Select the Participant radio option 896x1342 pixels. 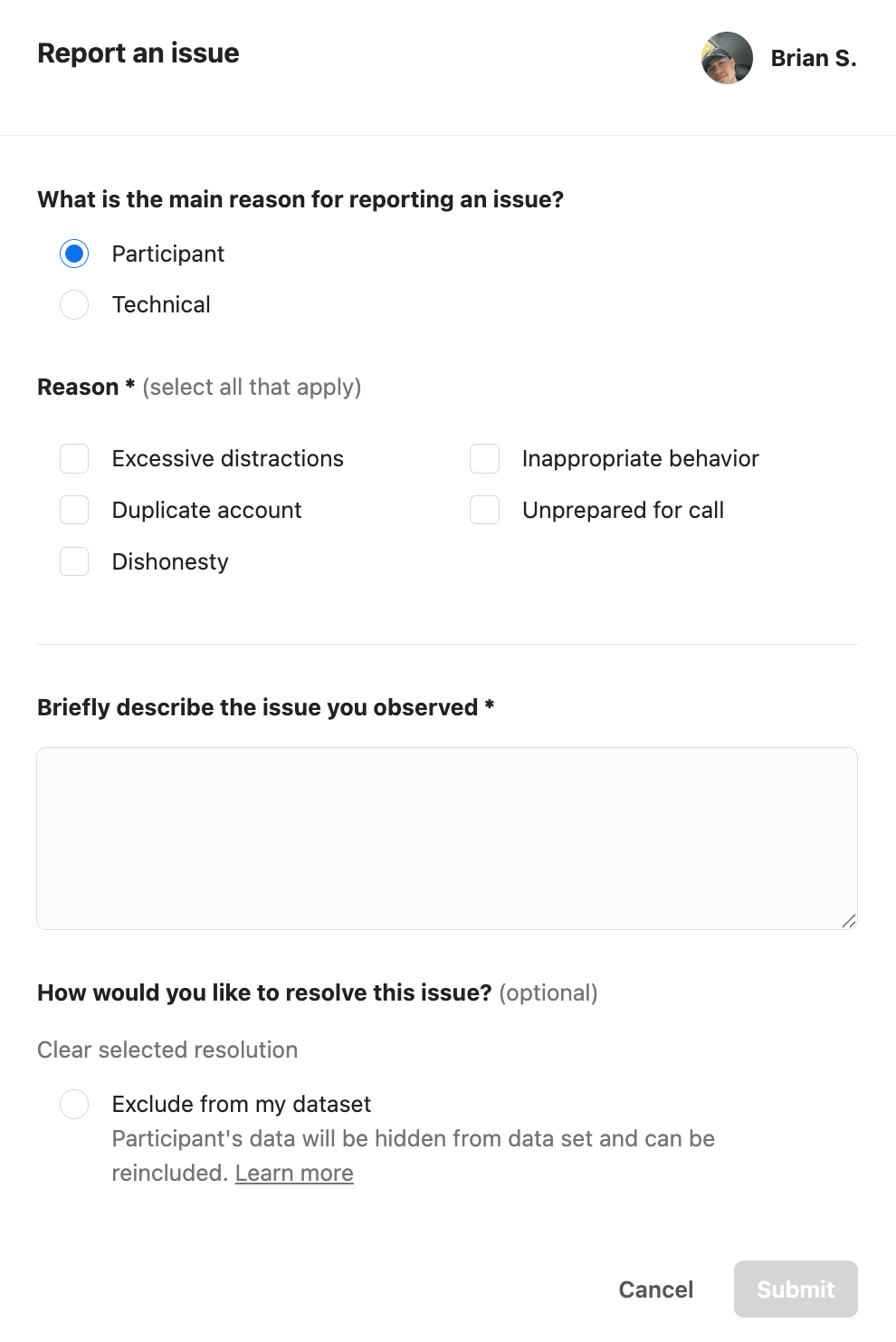[x=74, y=254]
